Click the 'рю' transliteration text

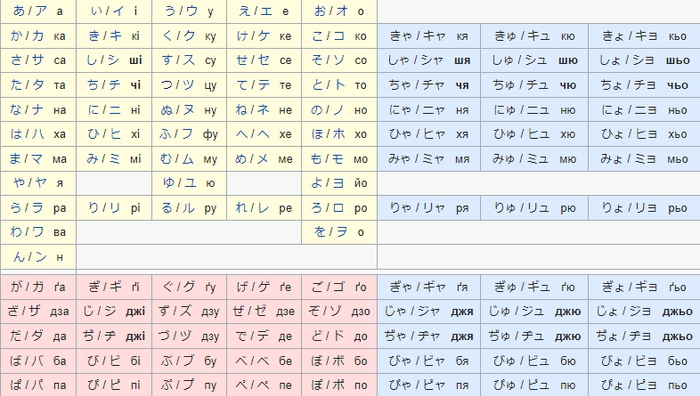[568, 208]
